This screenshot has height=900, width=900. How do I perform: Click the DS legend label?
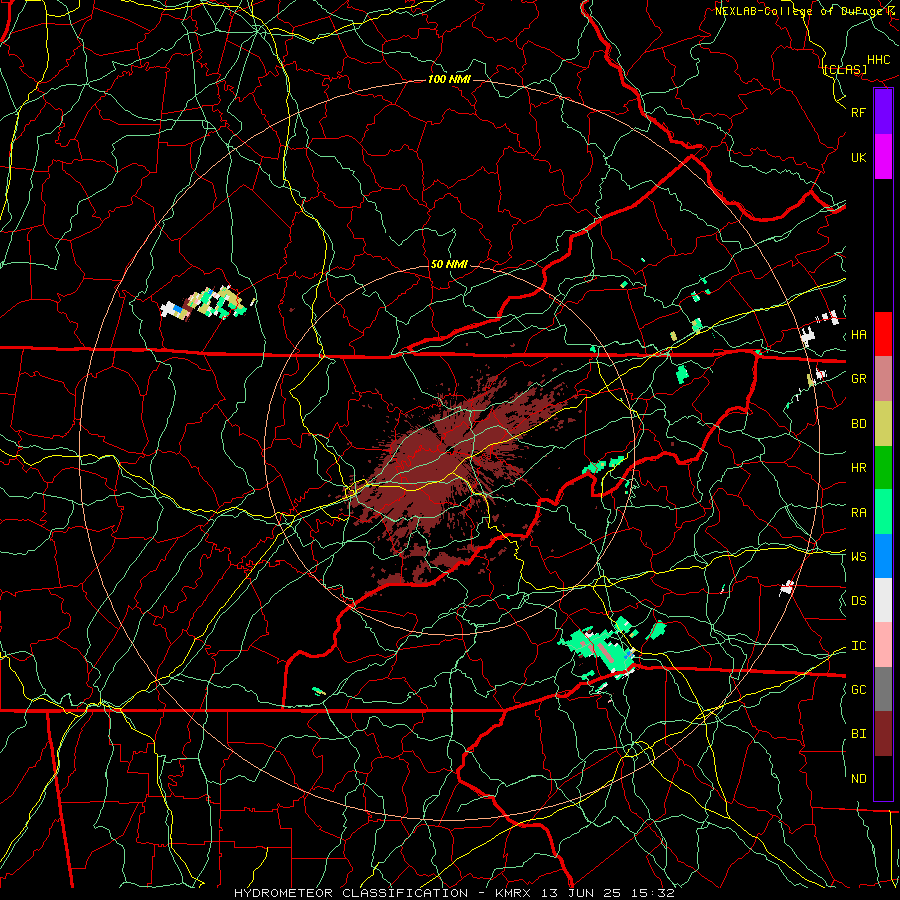pos(858,601)
